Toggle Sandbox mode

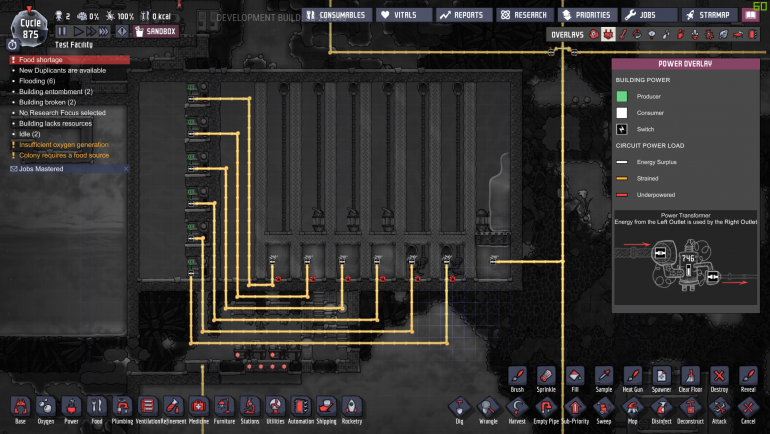[x=156, y=31]
